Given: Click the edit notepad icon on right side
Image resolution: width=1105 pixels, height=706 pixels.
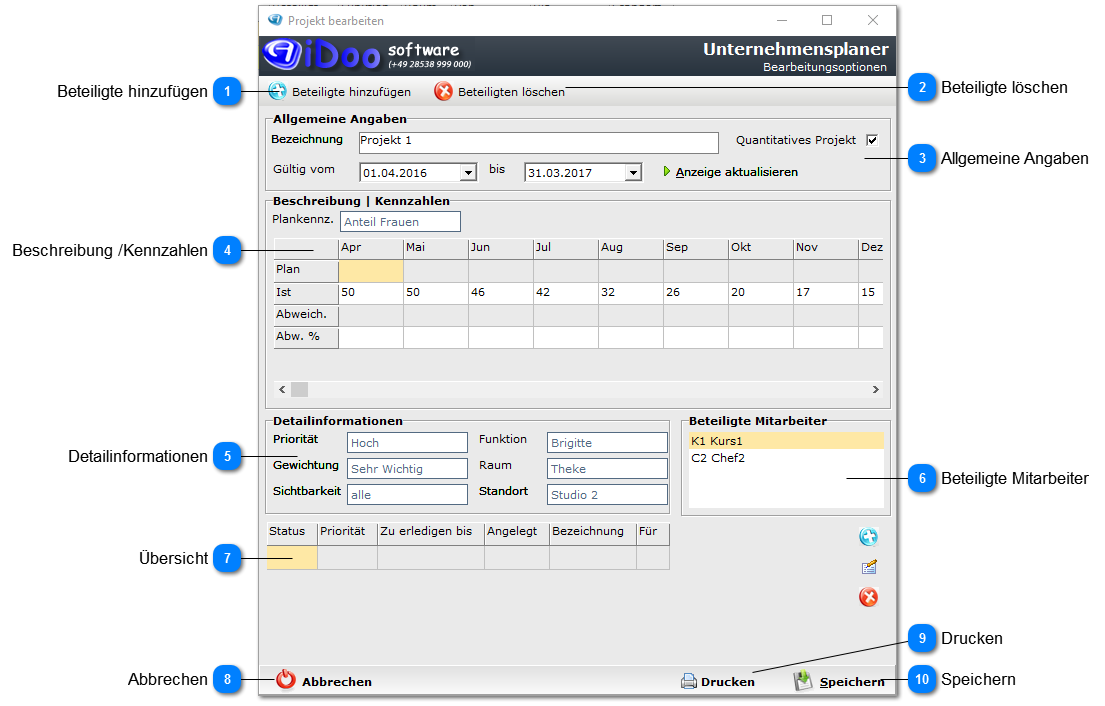Looking at the screenshot, I should 869,566.
